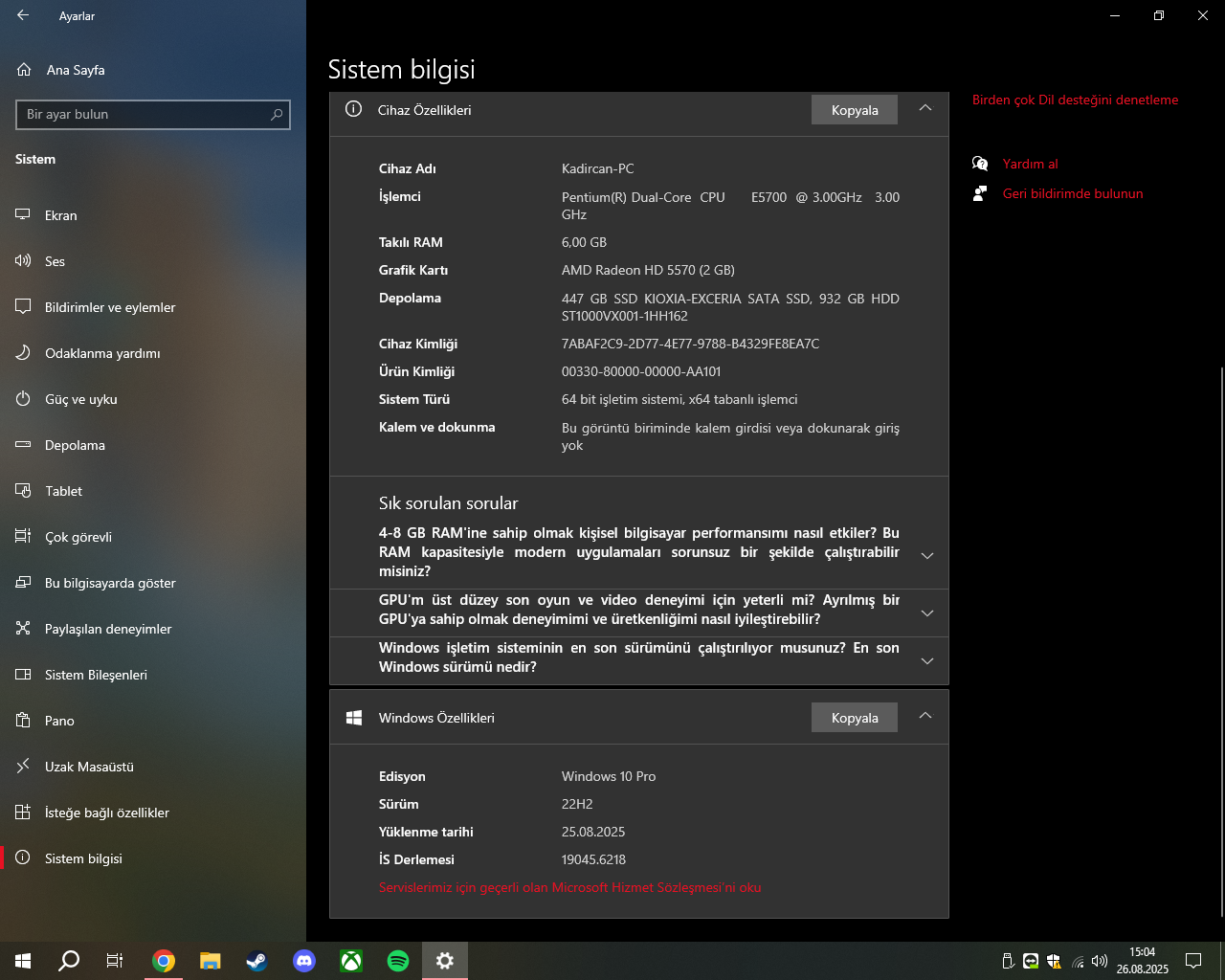Open Birden çok Dil desteğini denetleme link
Viewport: 1225px width, 980px height.
1076,100
